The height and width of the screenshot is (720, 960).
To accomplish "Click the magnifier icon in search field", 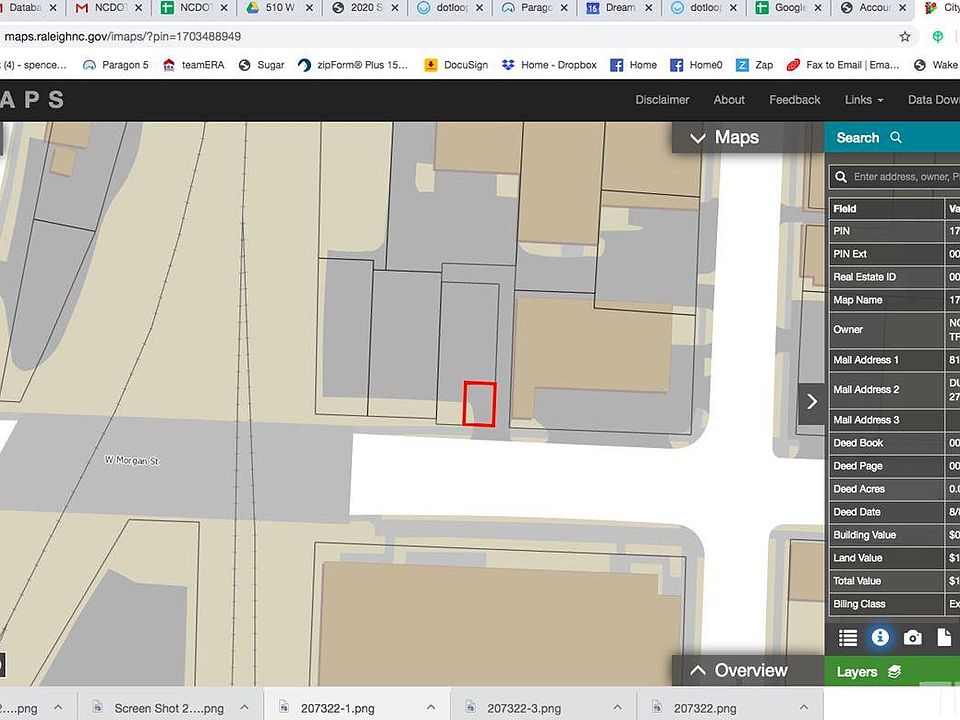I will pyautogui.click(x=840, y=177).
